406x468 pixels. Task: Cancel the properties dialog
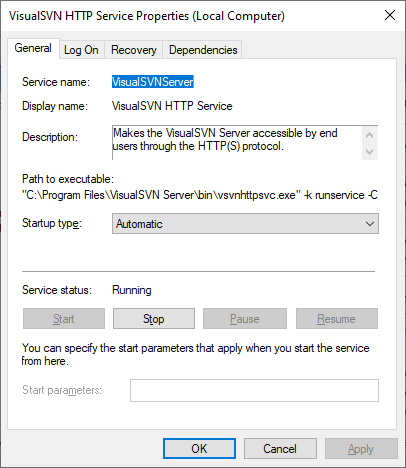pos(280,449)
